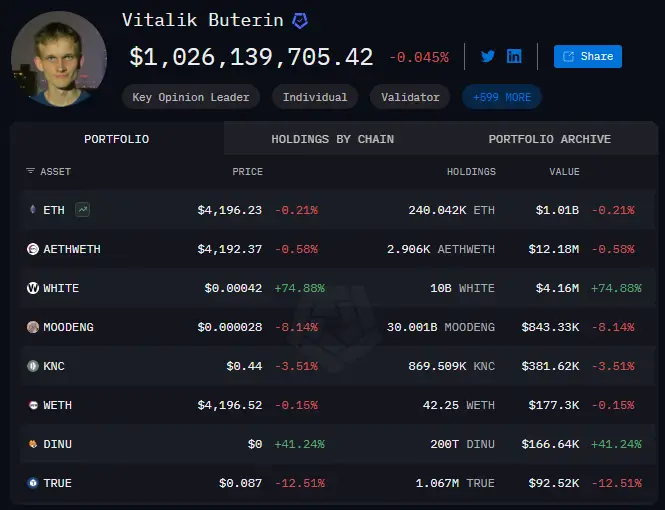
Task: Open the Twitter profile icon
Action: click(x=488, y=56)
